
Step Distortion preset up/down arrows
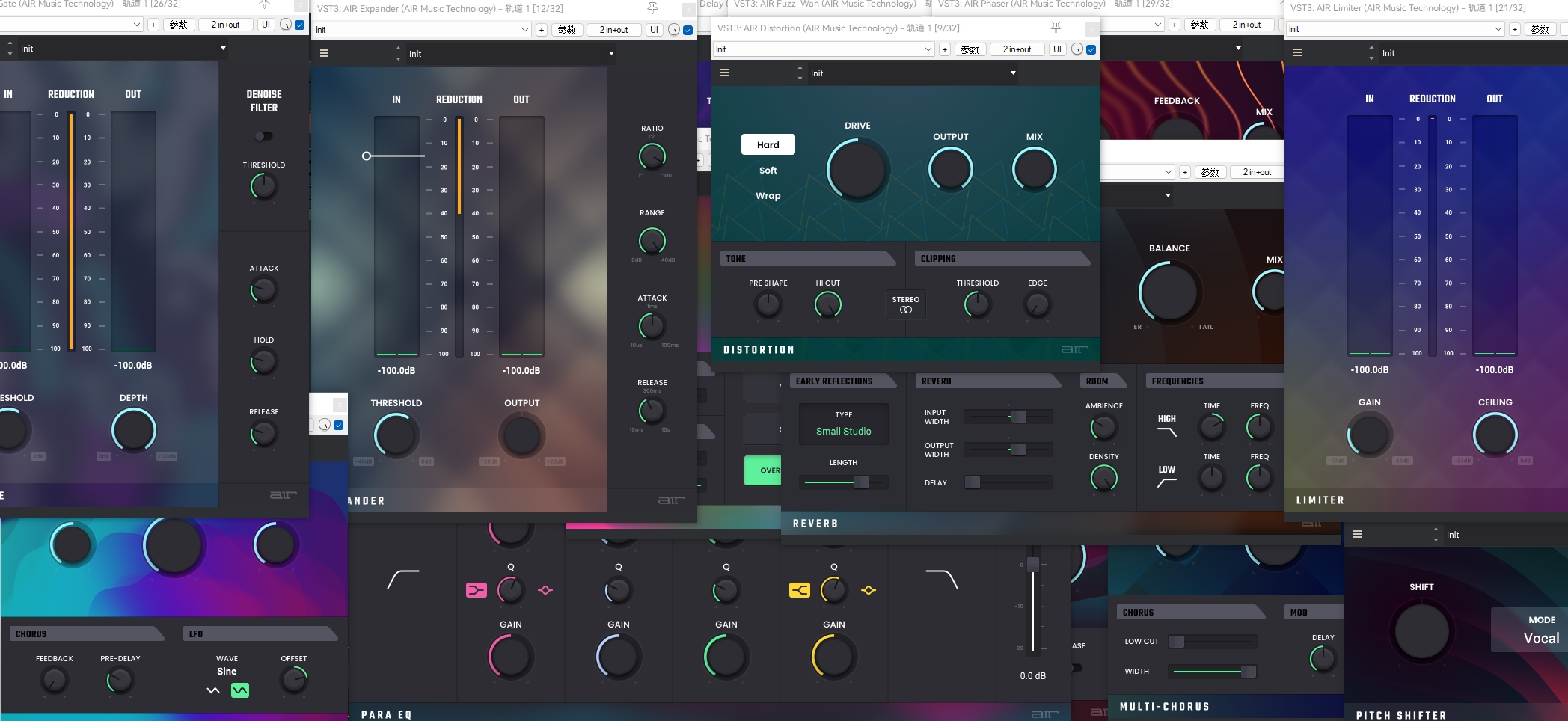(x=800, y=73)
